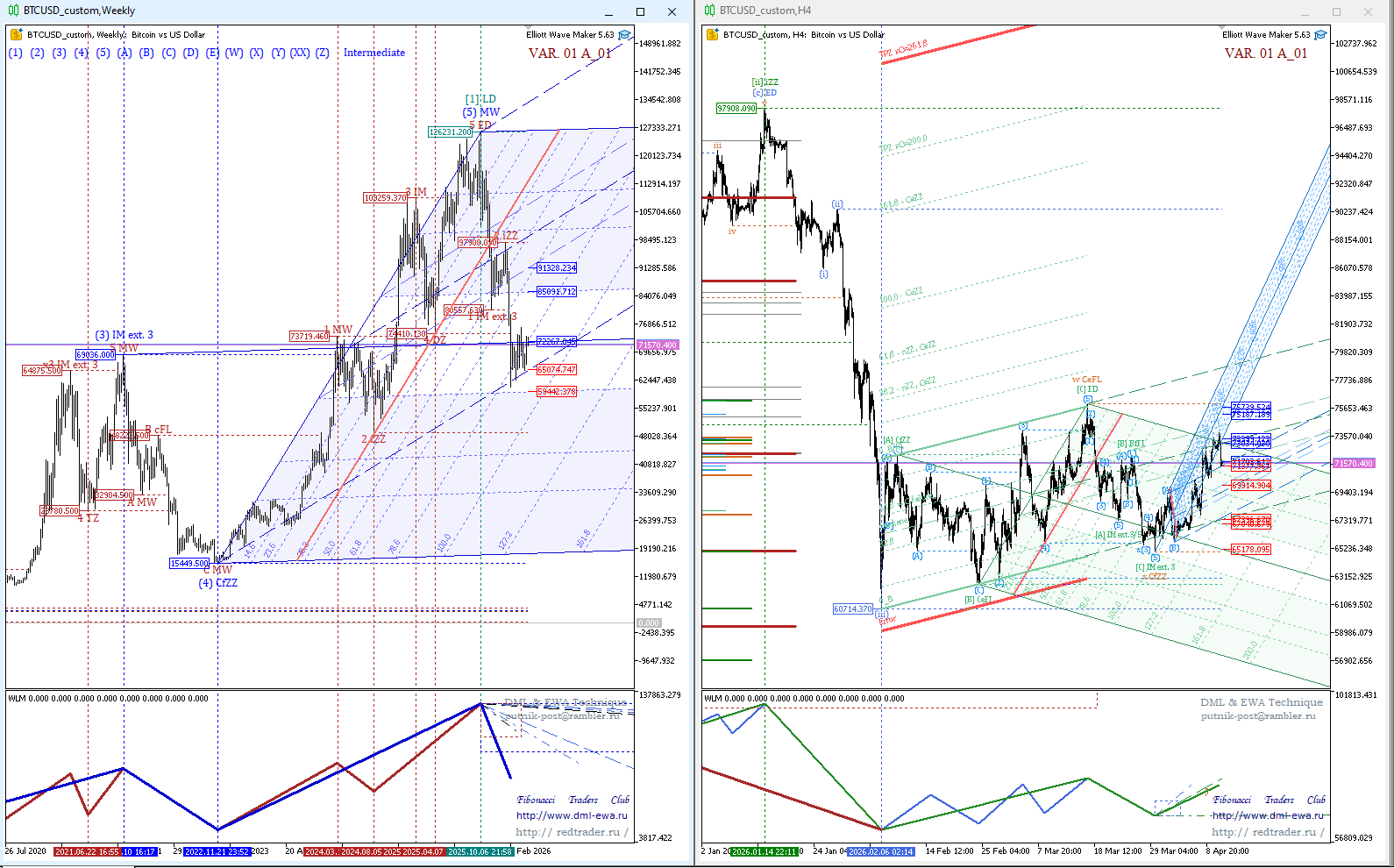Click the gold dollar symbol icon in Weekly chart

pyautogui.click(x=16, y=35)
